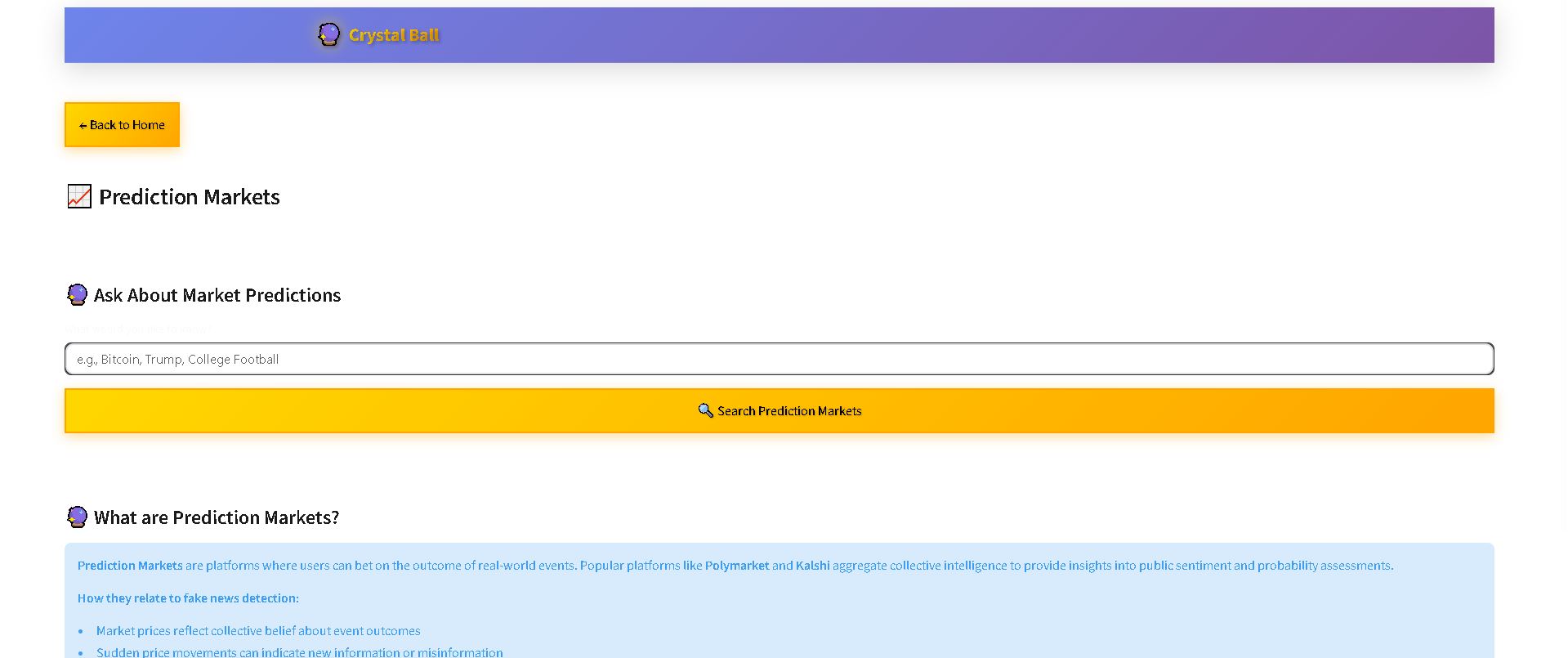
Task: Click the magnifier icon on the search button
Action: pyautogui.click(x=705, y=410)
